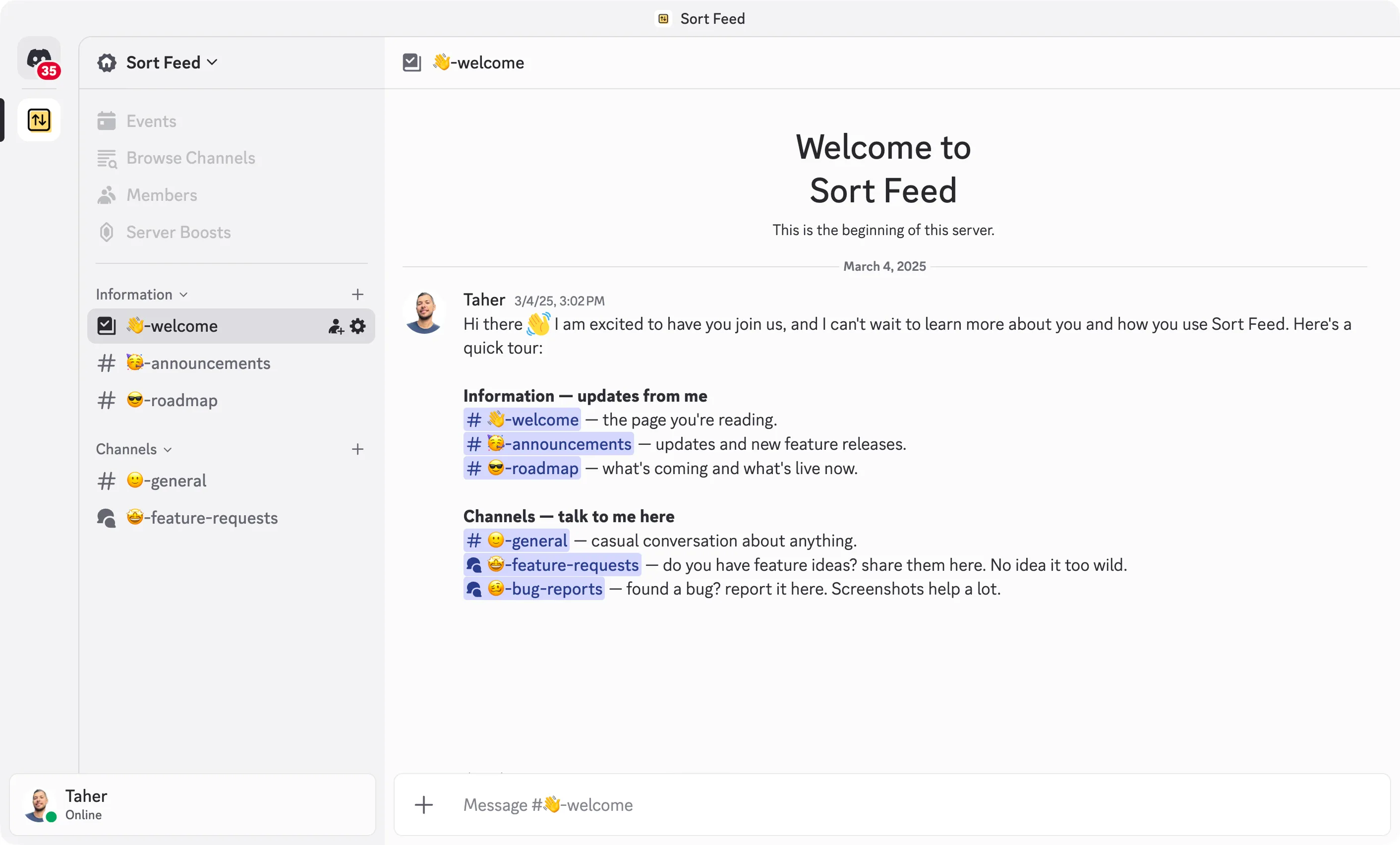Click the Online status text in user panel
The height and width of the screenshot is (845, 1400).
click(x=83, y=815)
